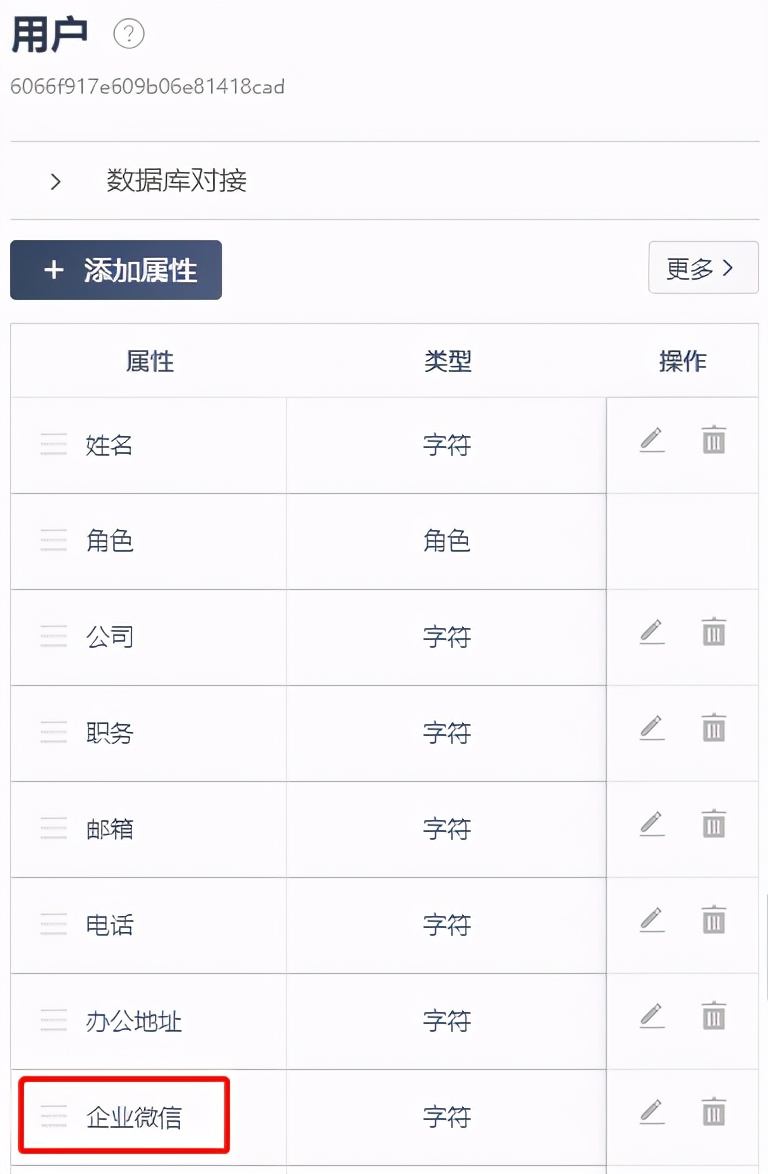
Task: Open the 更多 dropdown menu
Action: (702, 268)
